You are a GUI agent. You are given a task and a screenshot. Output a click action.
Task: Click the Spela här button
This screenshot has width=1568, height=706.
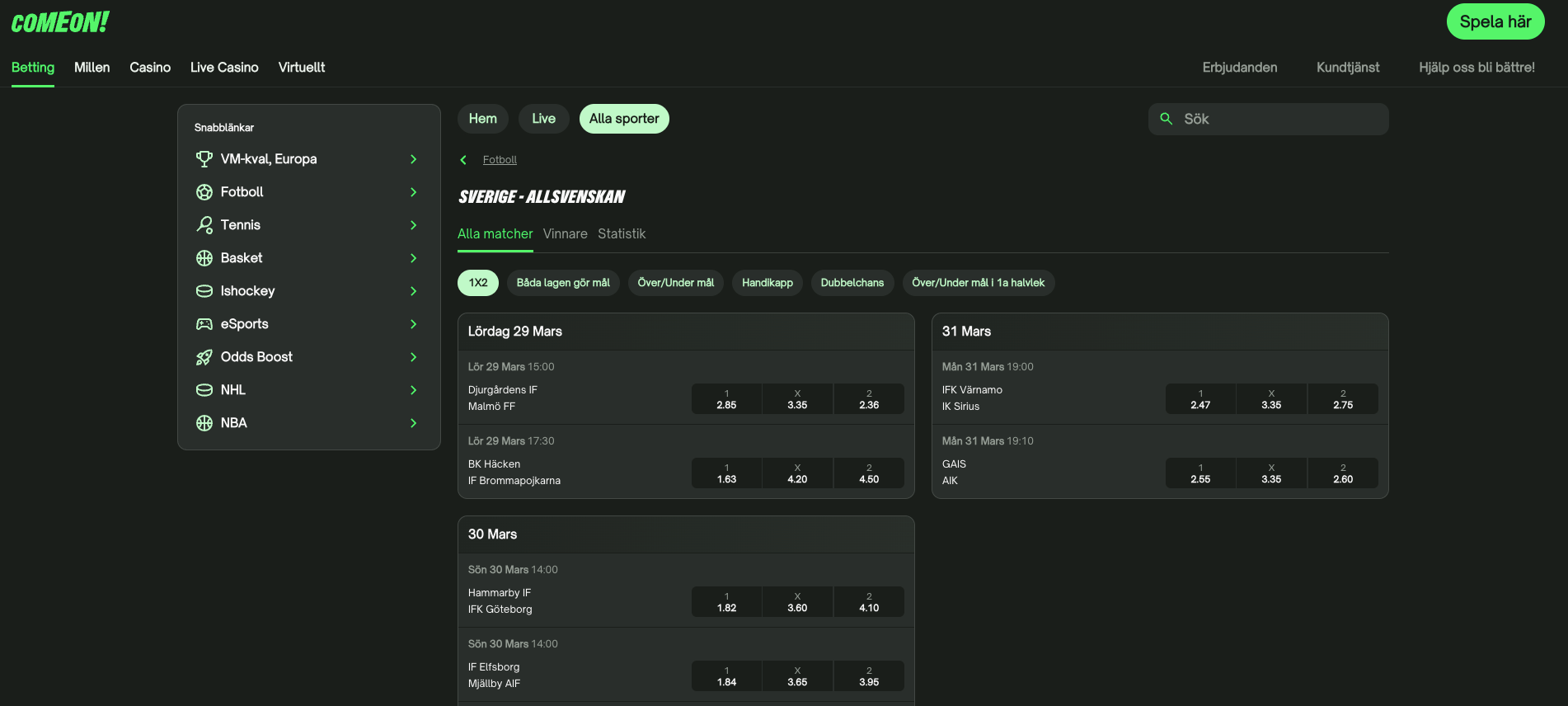[1495, 22]
